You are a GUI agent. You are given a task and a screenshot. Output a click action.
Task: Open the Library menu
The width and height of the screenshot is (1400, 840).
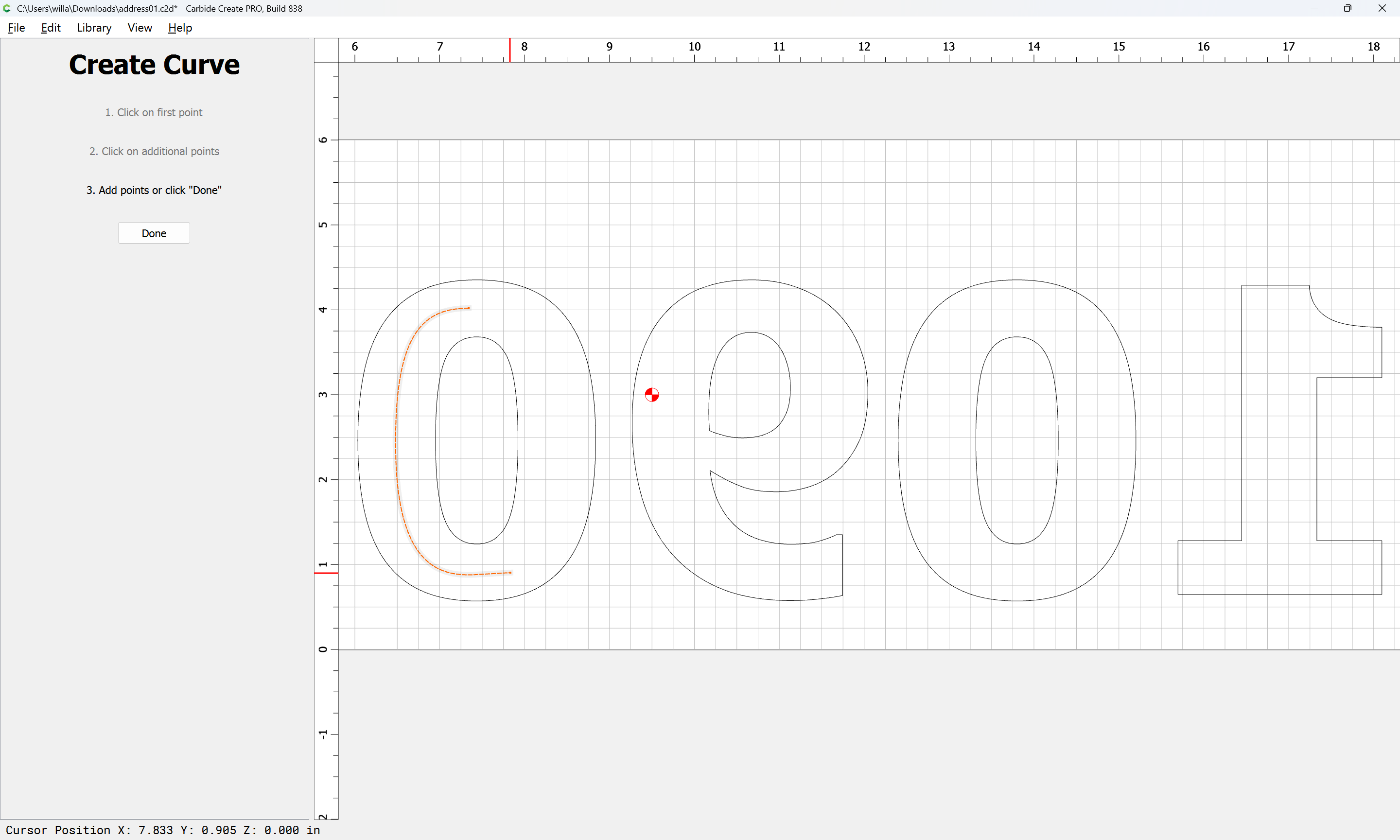click(x=94, y=28)
